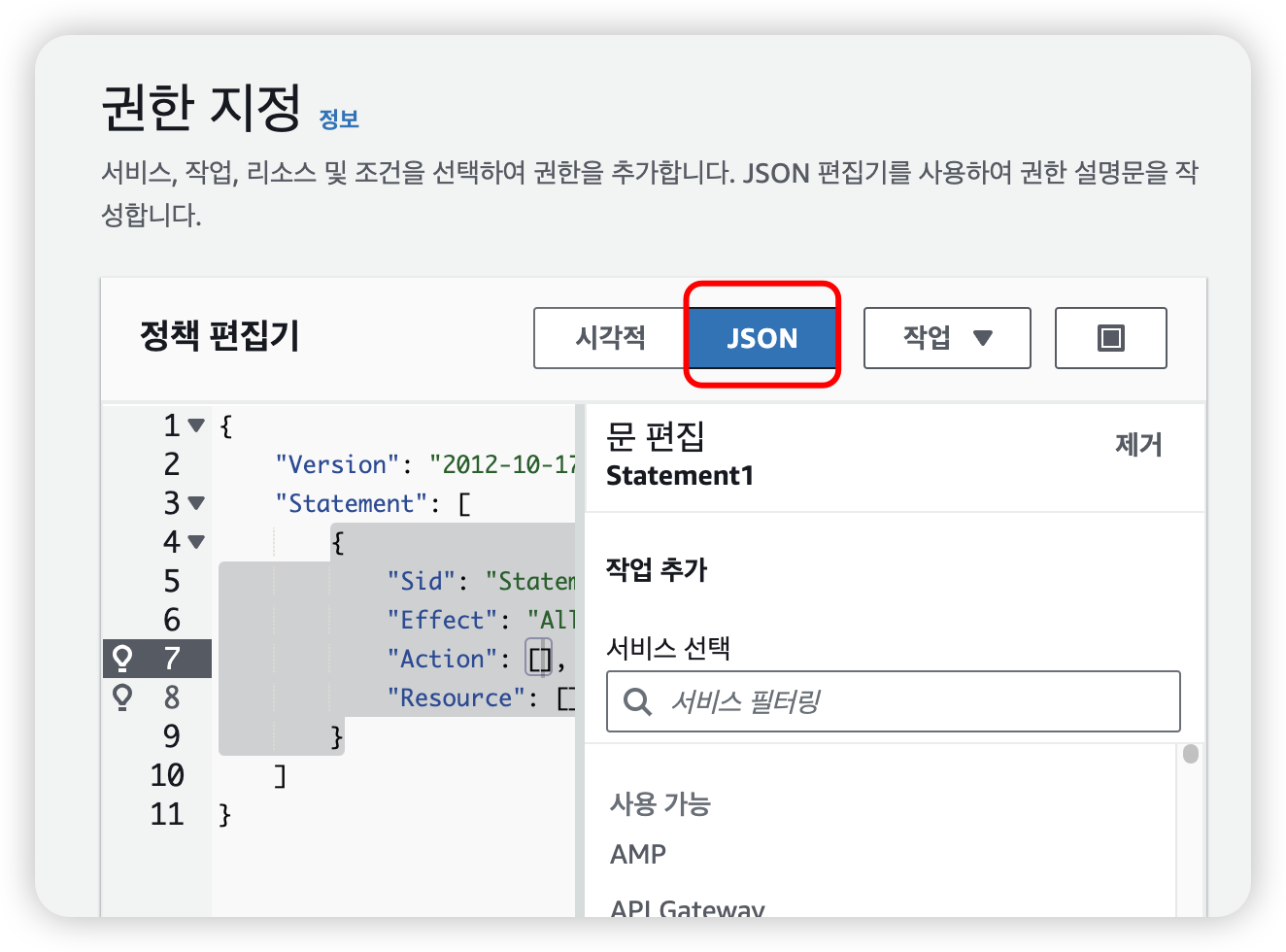Select API Gateway from service list

click(687, 908)
